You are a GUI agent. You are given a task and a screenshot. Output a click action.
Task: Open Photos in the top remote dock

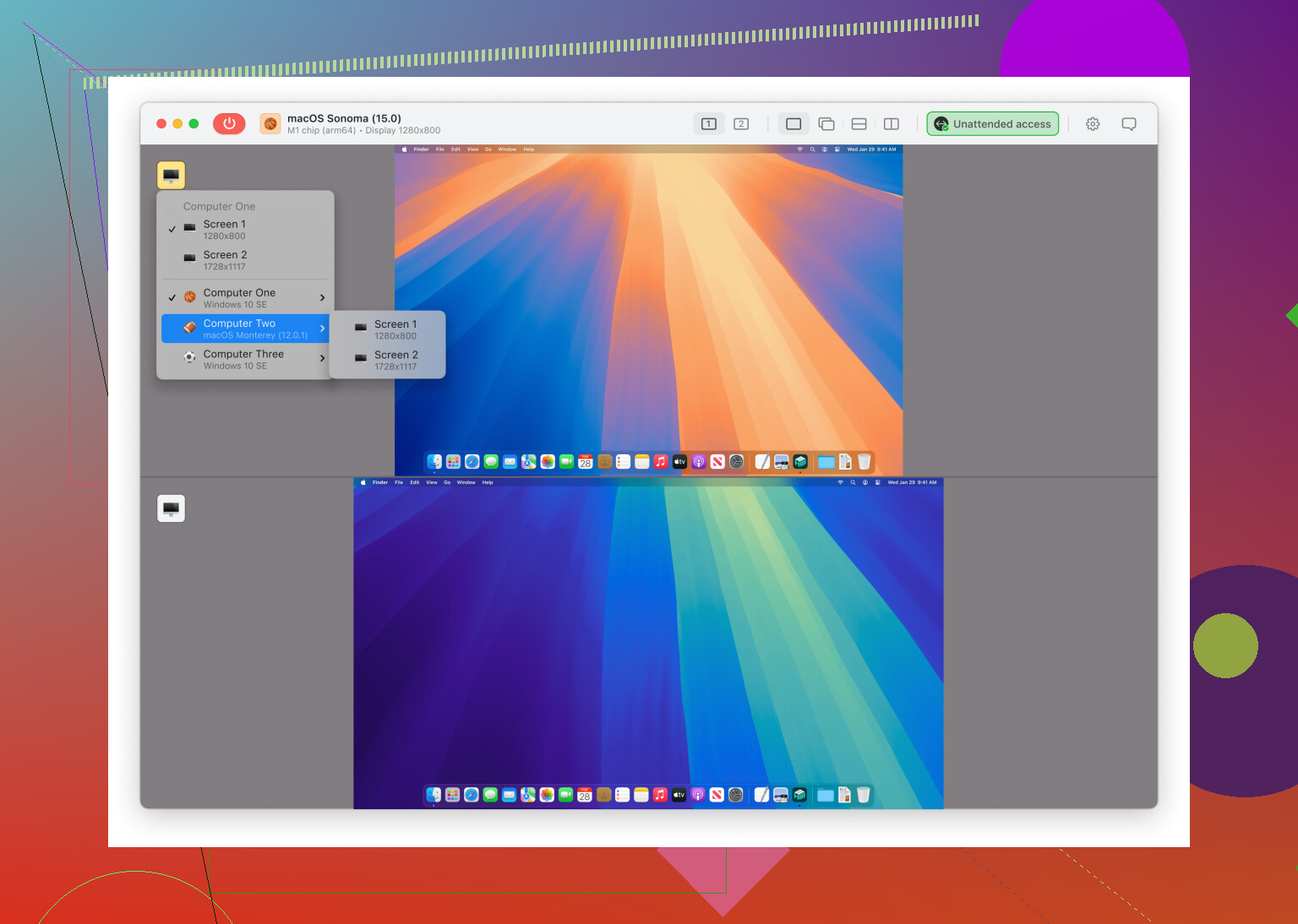click(548, 461)
